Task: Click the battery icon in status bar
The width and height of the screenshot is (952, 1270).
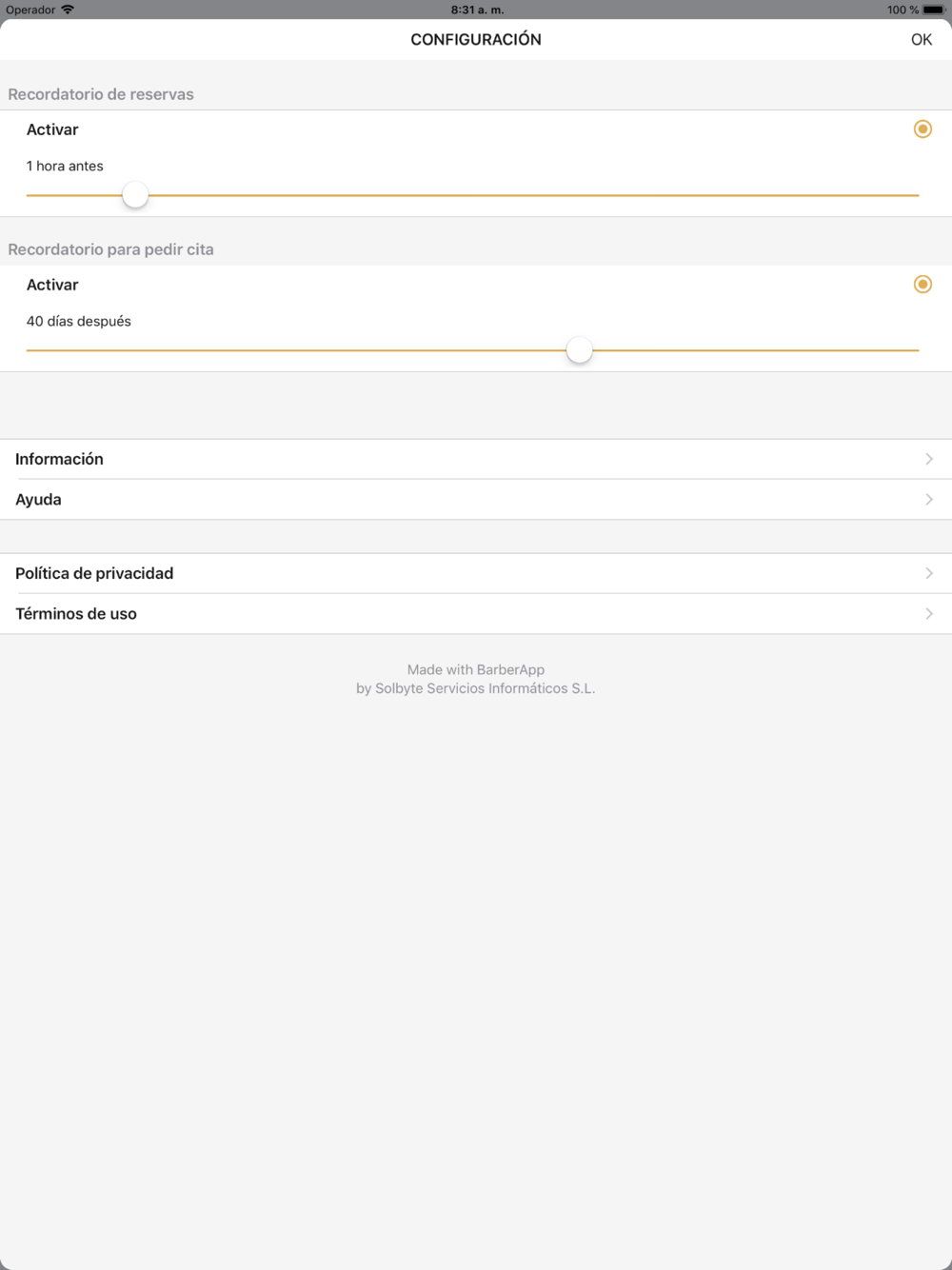Action: coord(934,10)
